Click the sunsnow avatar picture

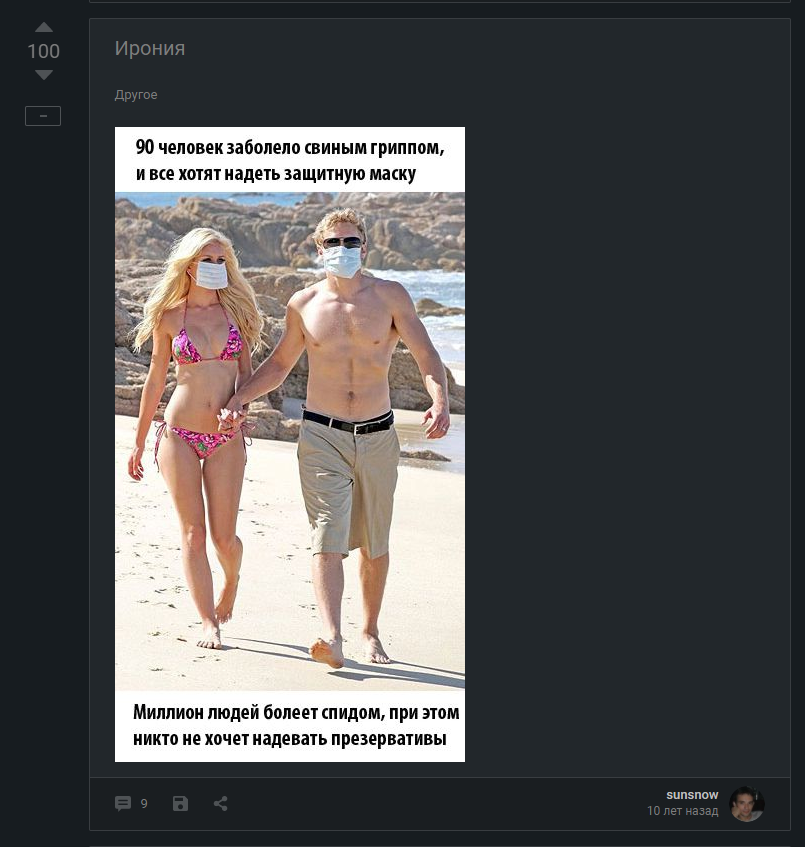point(747,804)
